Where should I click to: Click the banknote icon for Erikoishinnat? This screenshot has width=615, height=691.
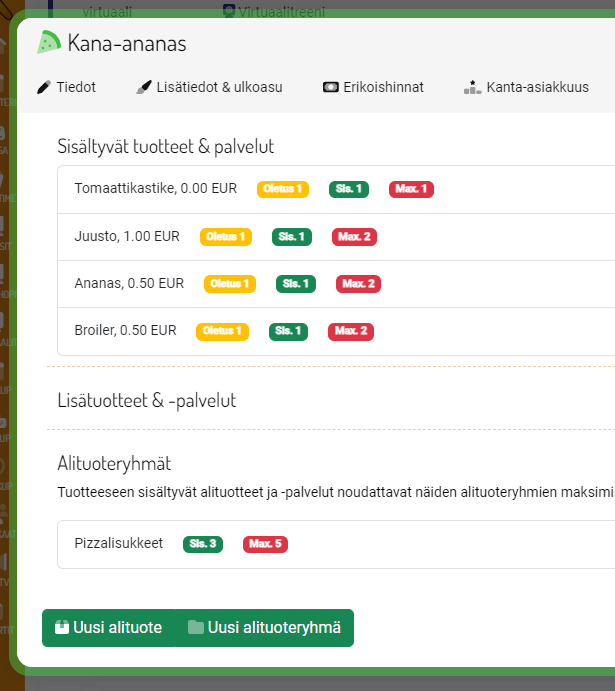[x=330, y=88]
